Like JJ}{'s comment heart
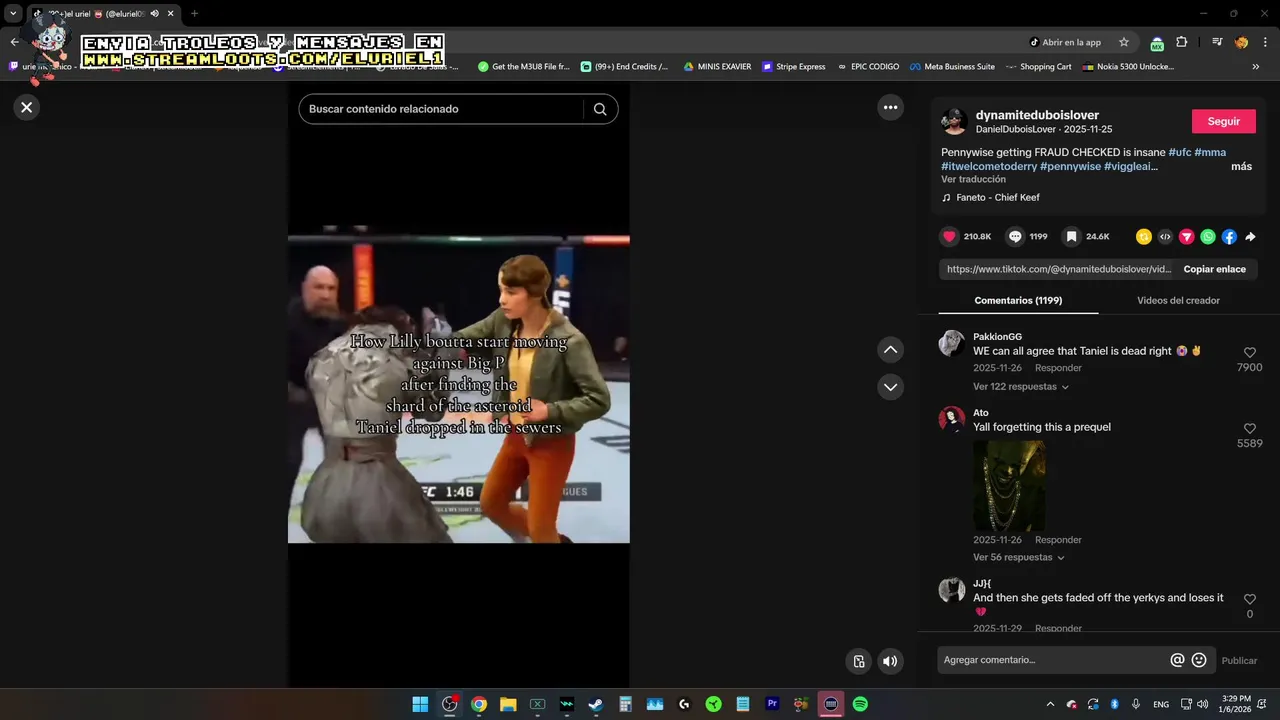Image resolution: width=1280 pixels, height=720 pixels. click(1250, 599)
